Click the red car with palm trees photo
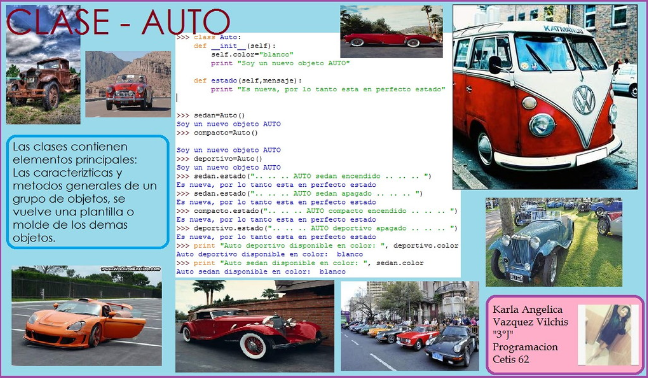Screen dimensions: 648x378 [x=391, y=31]
